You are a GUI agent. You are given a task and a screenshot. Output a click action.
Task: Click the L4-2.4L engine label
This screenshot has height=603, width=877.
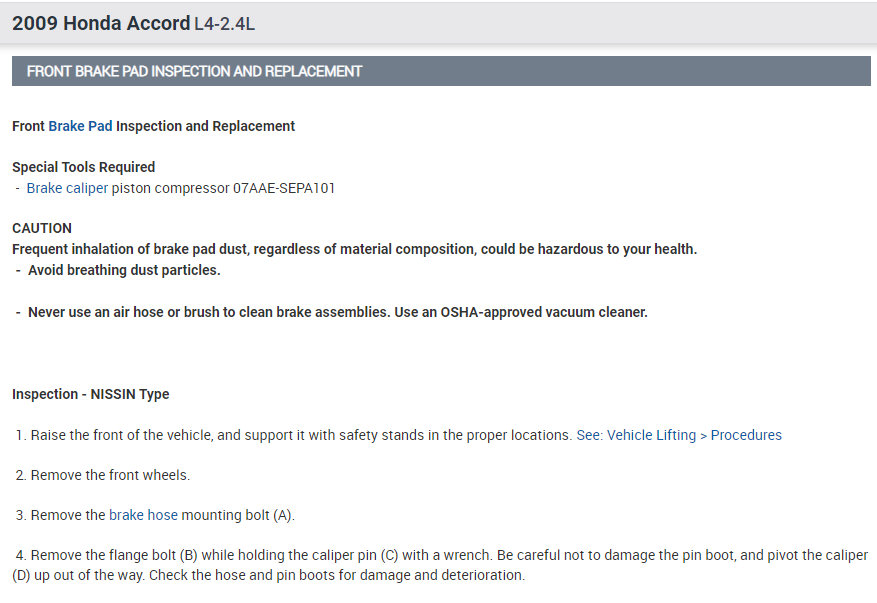(x=225, y=24)
